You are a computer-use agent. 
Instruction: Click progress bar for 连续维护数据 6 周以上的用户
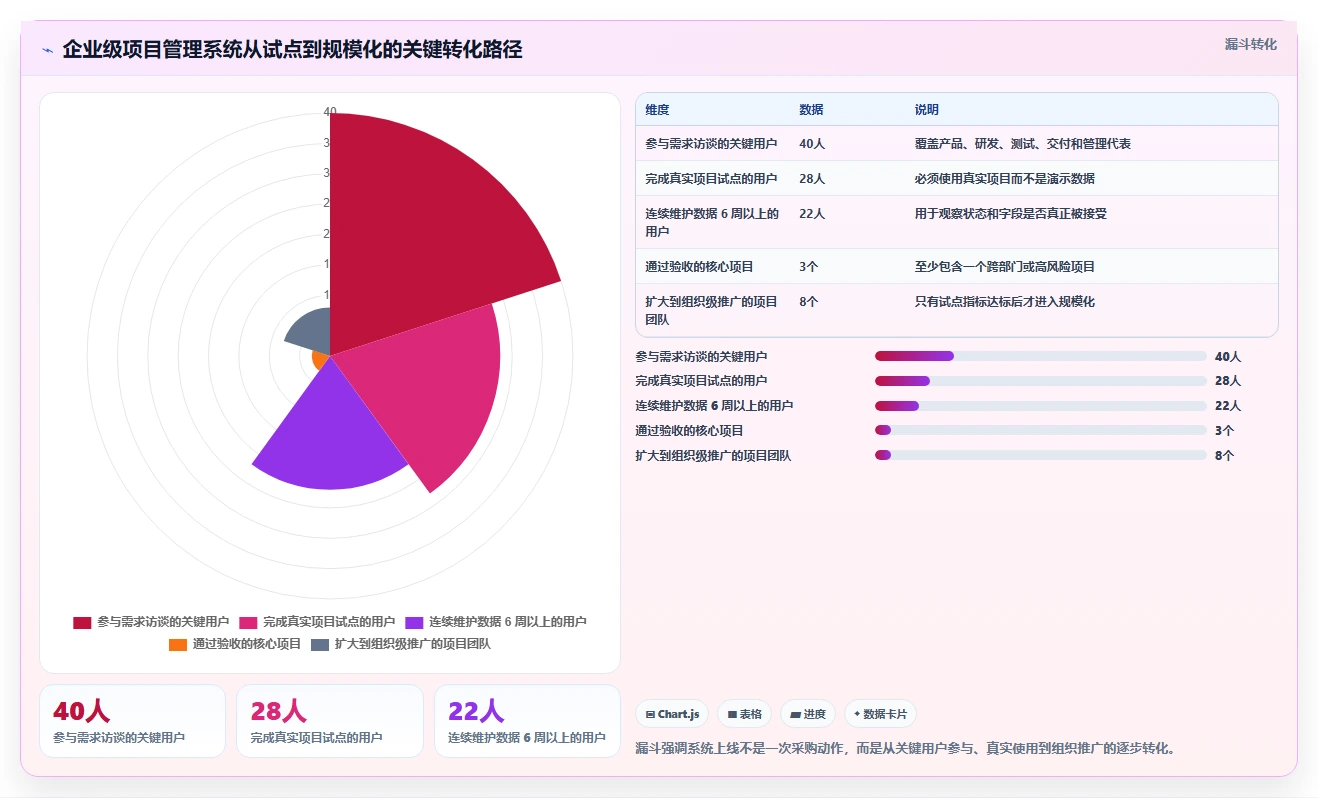[x=1040, y=406]
